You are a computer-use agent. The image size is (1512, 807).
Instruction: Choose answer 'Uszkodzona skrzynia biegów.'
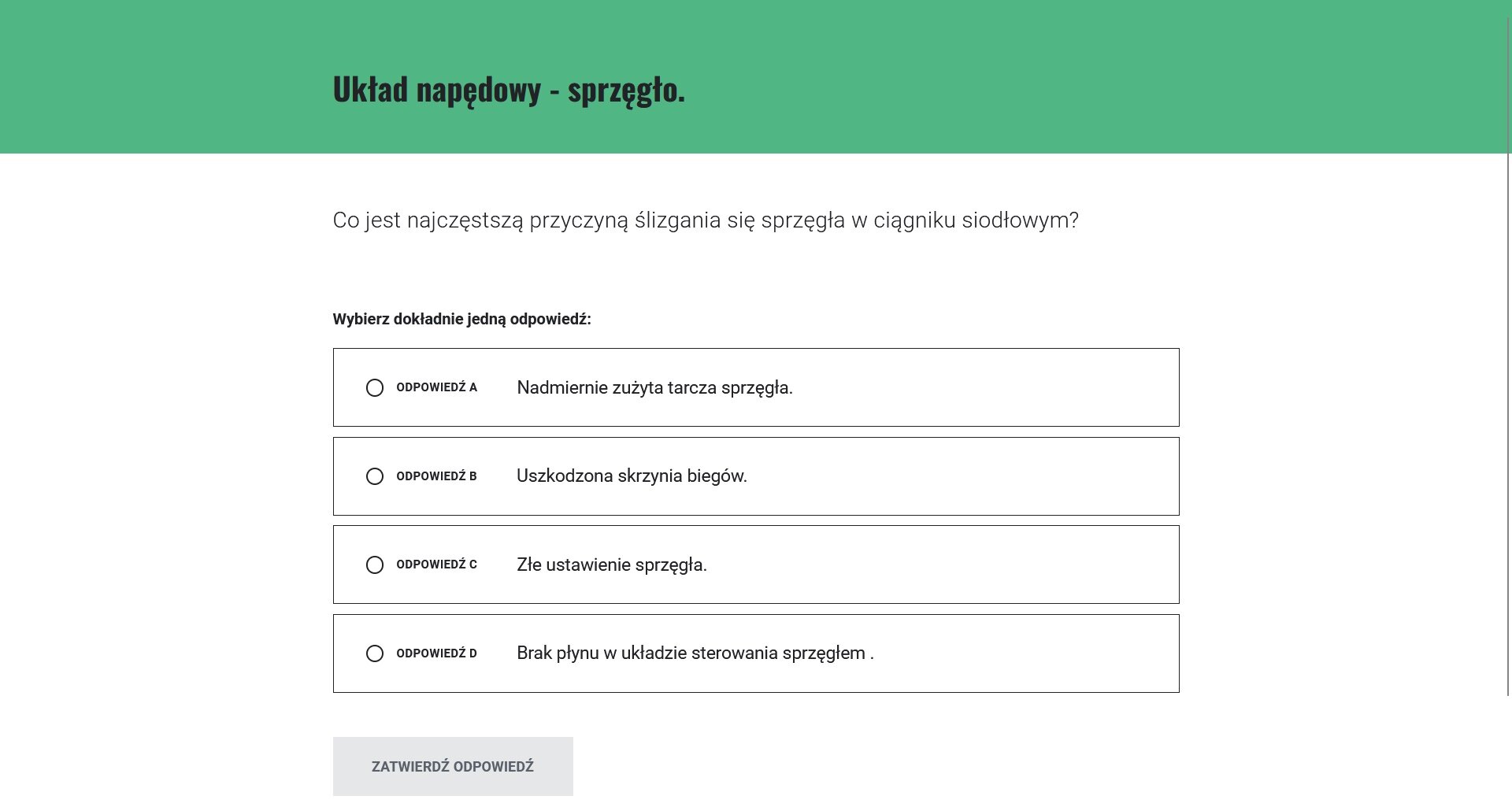(x=632, y=476)
